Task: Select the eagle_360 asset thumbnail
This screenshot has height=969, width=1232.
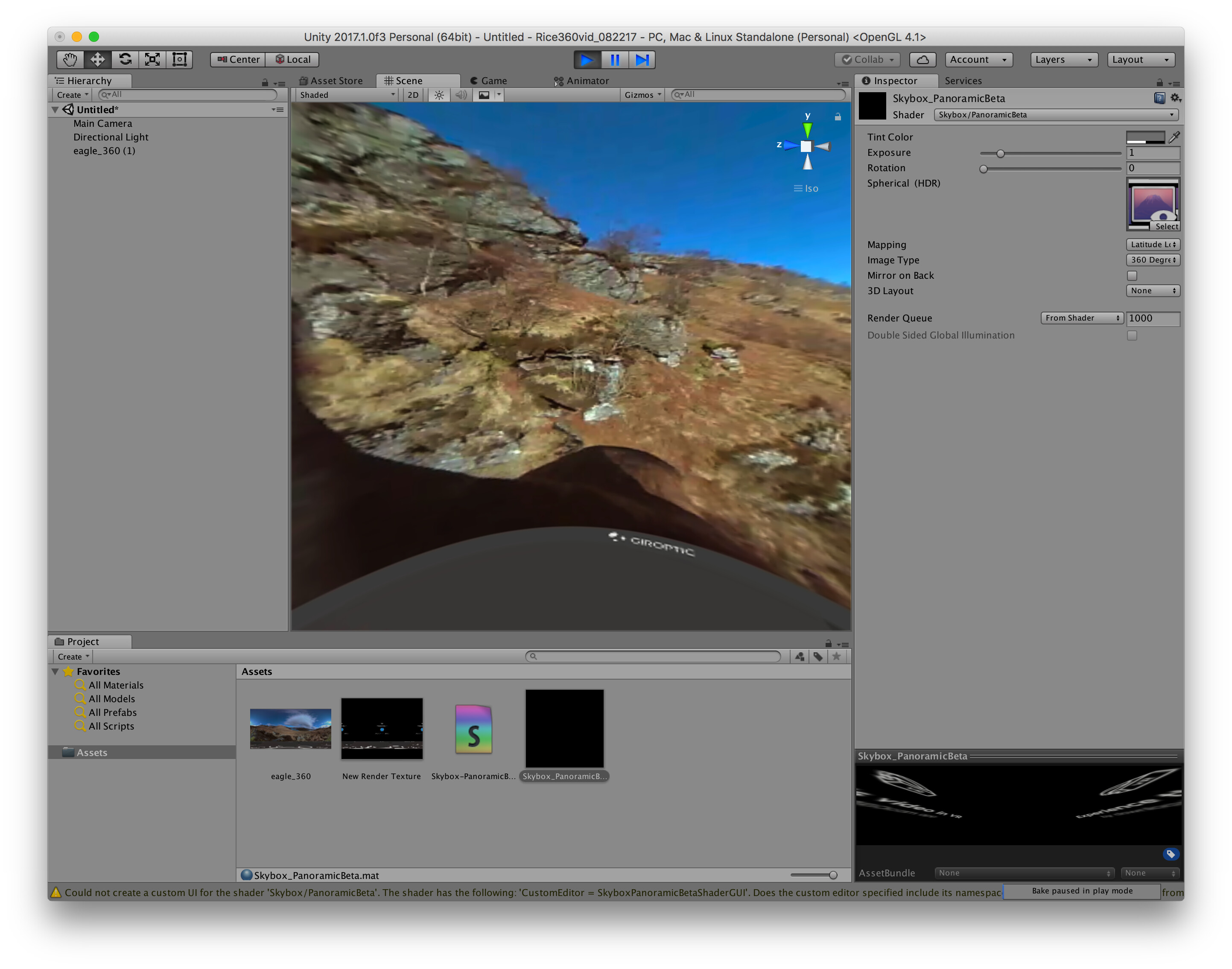Action: [290, 729]
